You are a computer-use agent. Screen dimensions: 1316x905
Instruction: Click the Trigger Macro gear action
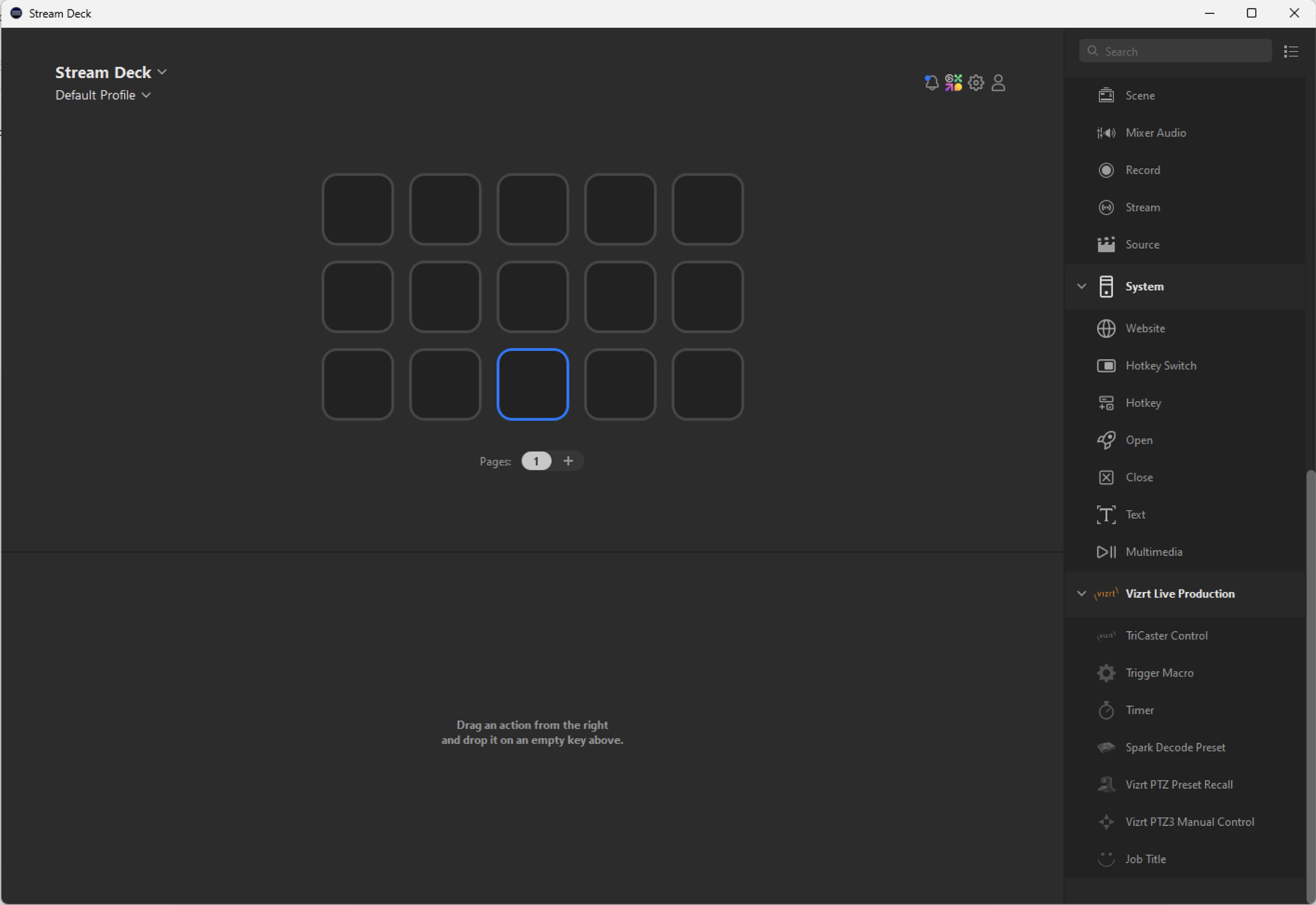(x=1106, y=673)
